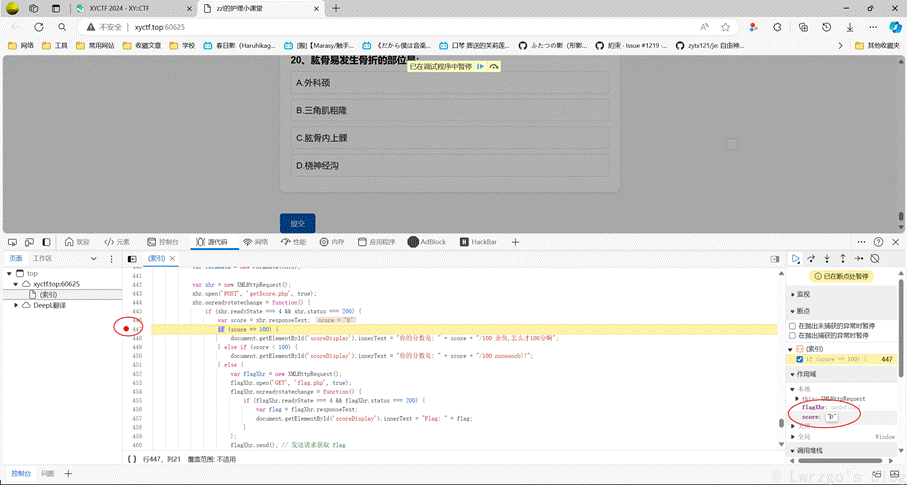Select the 工作区 workspace navigator tab

pyautogui.click(x=42, y=259)
